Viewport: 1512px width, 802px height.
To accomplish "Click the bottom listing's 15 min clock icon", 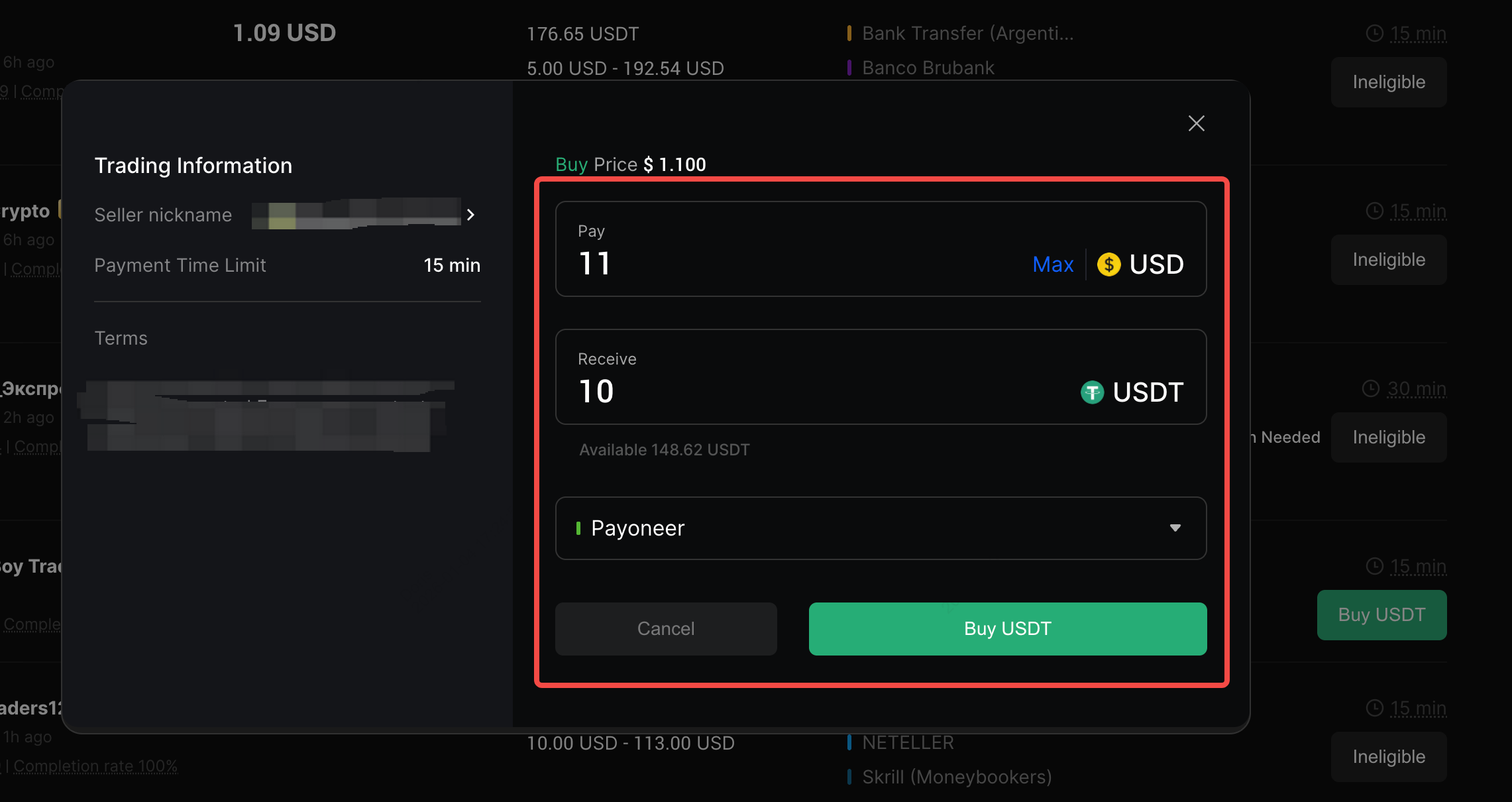I will pos(1375,708).
